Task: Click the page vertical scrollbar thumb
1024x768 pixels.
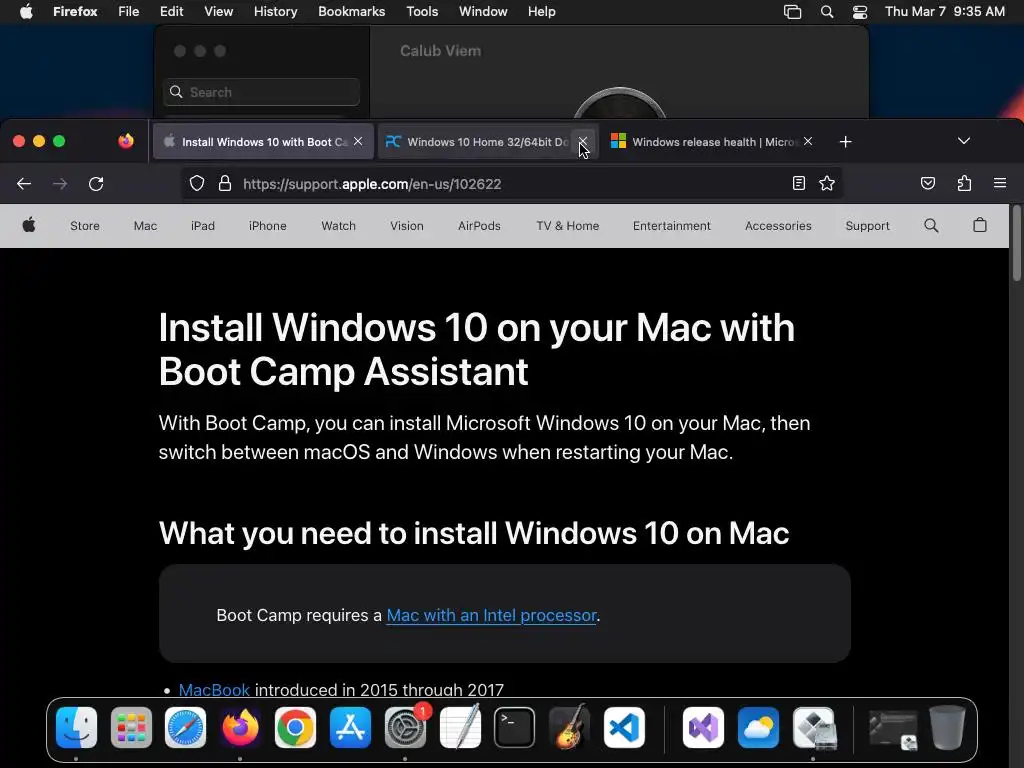Action: point(1016,243)
